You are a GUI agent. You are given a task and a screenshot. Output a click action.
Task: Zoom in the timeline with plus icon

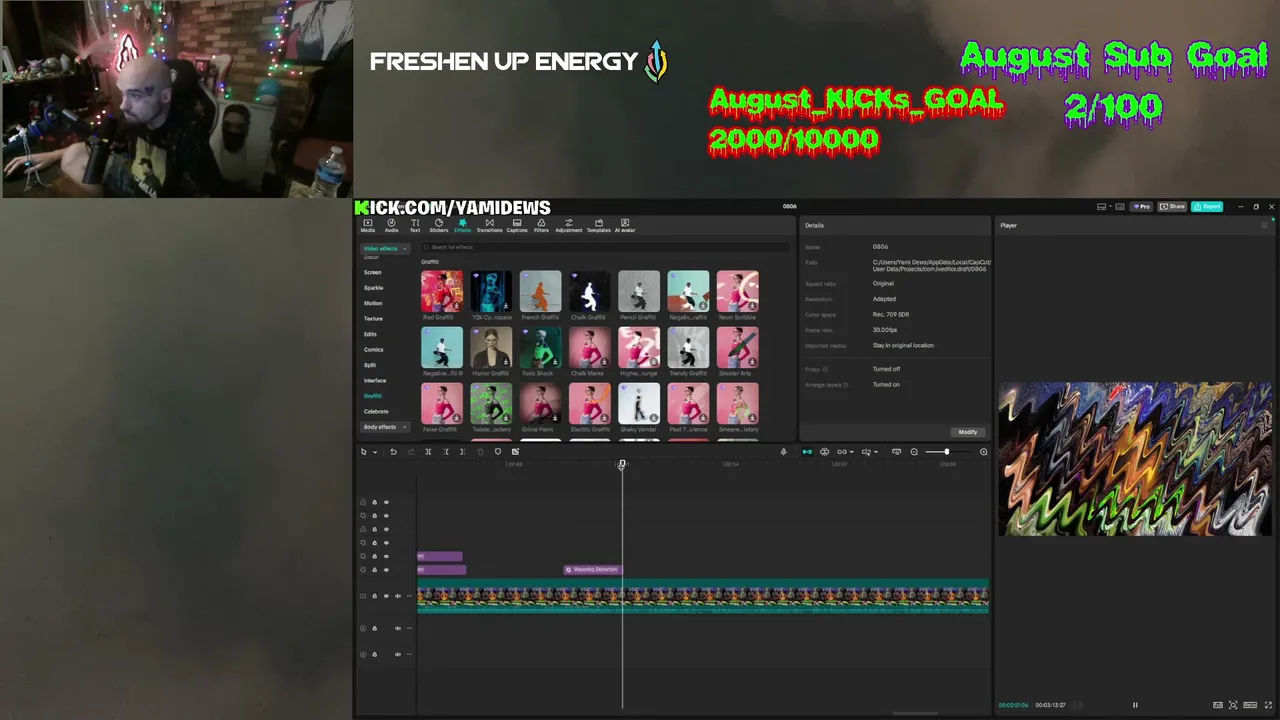983,452
